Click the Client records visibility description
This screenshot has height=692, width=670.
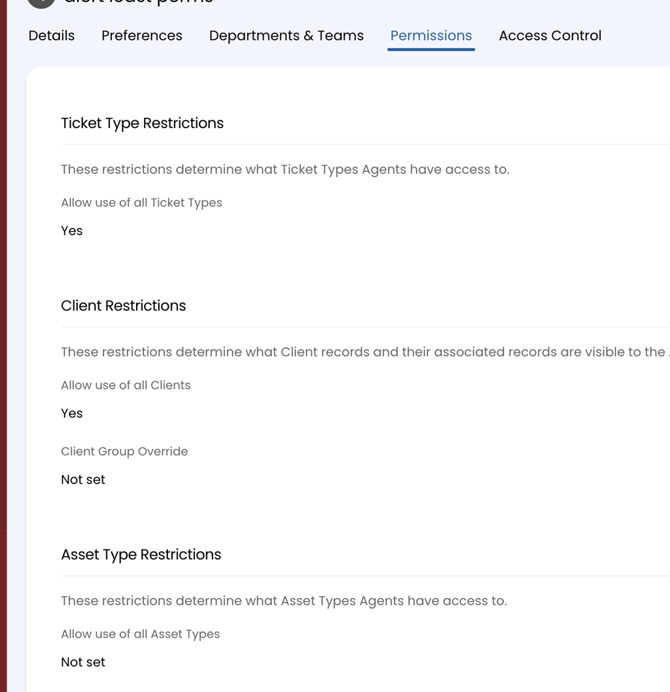pyautogui.click(x=365, y=352)
